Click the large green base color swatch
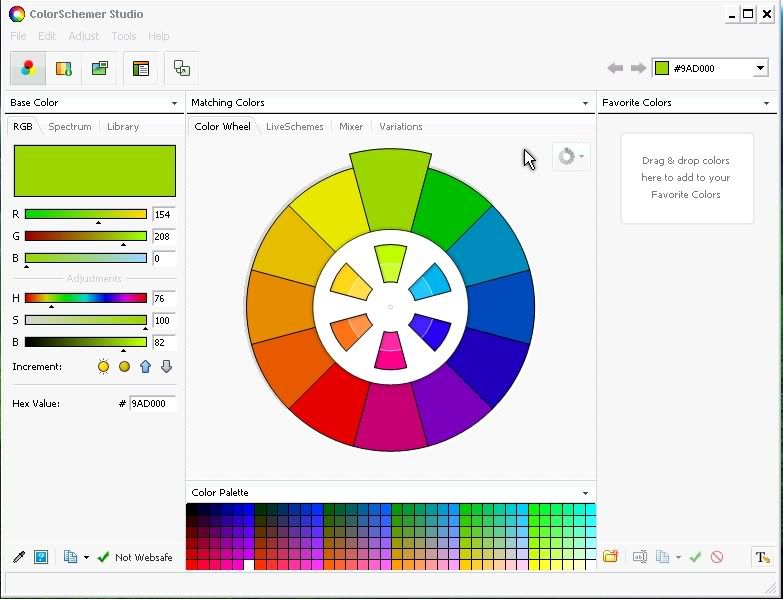Screen dimensions: 783x599 [95, 171]
